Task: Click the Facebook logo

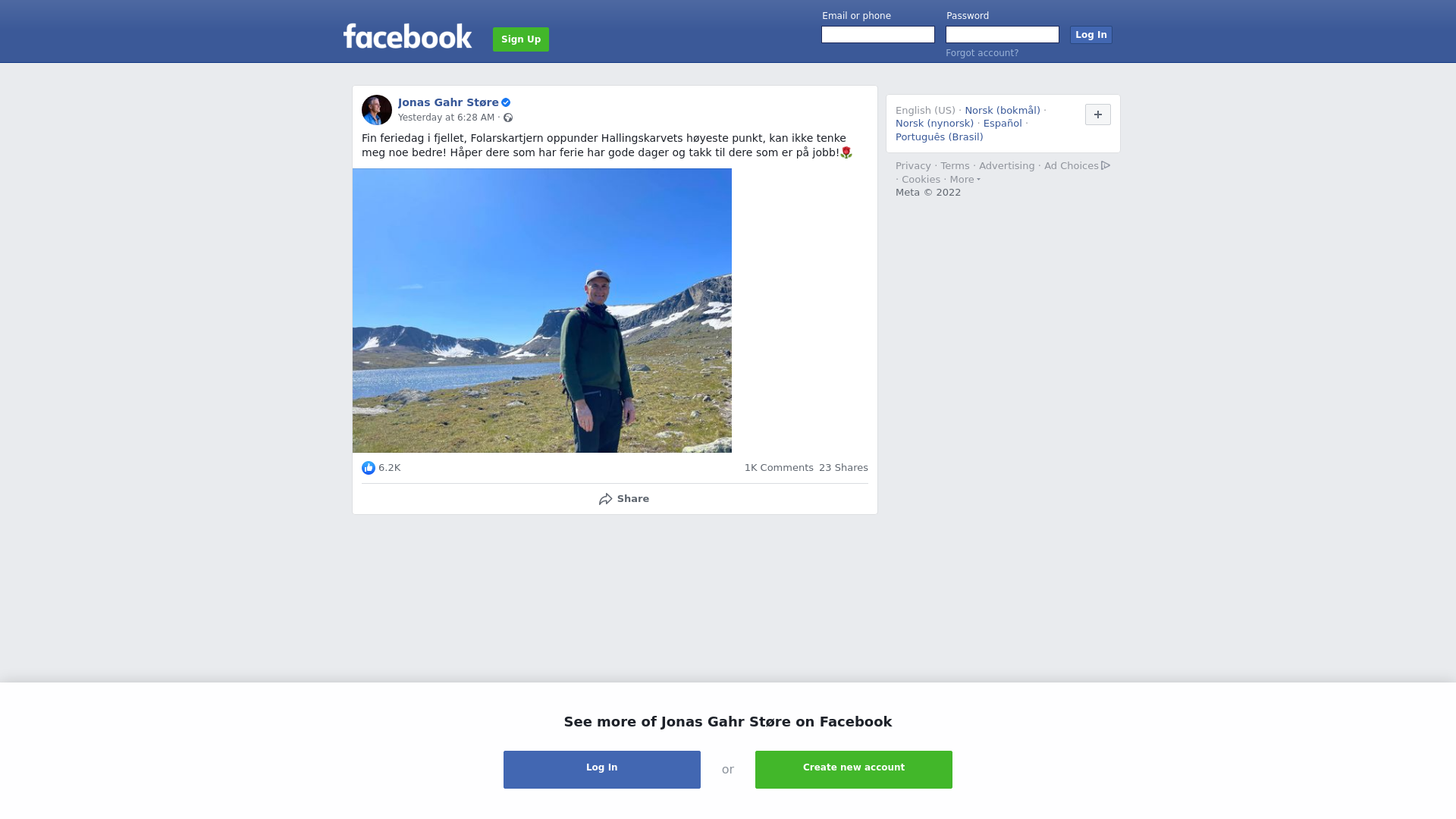Action: pyautogui.click(x=407, y=36)
